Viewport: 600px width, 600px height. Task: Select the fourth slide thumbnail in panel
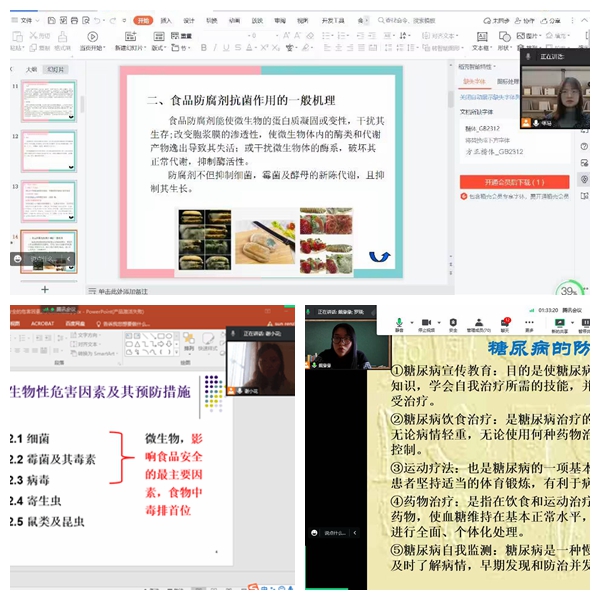[x=49, y=248]
